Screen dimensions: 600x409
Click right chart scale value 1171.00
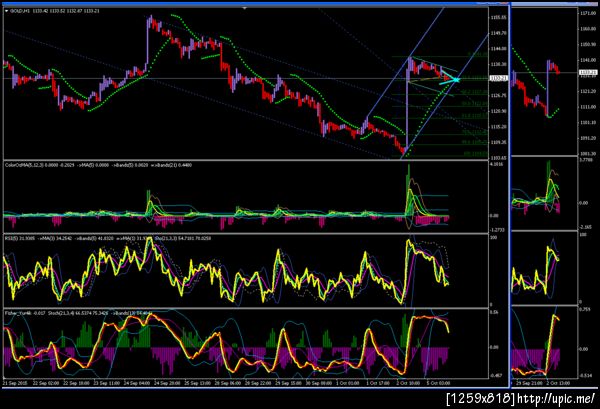point(588,13)
